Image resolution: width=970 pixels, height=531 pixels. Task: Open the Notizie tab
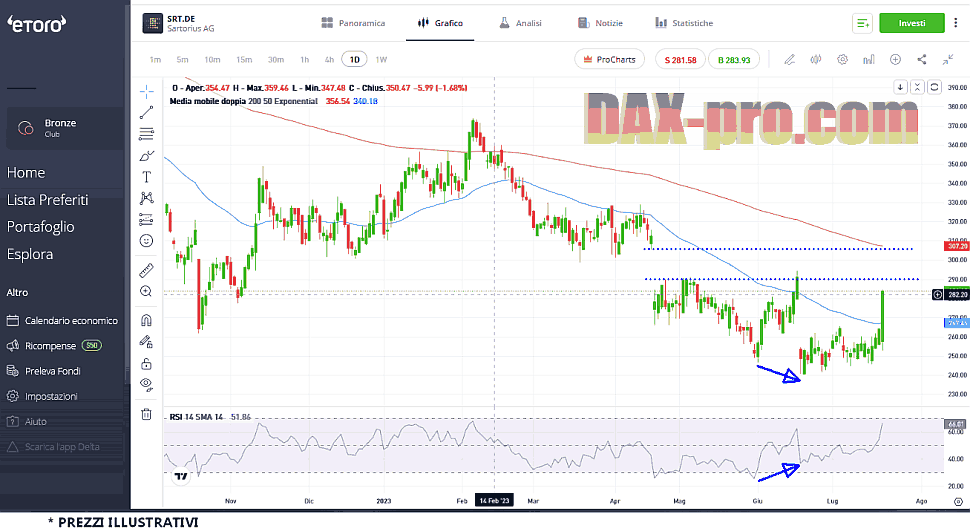(600, 23)
